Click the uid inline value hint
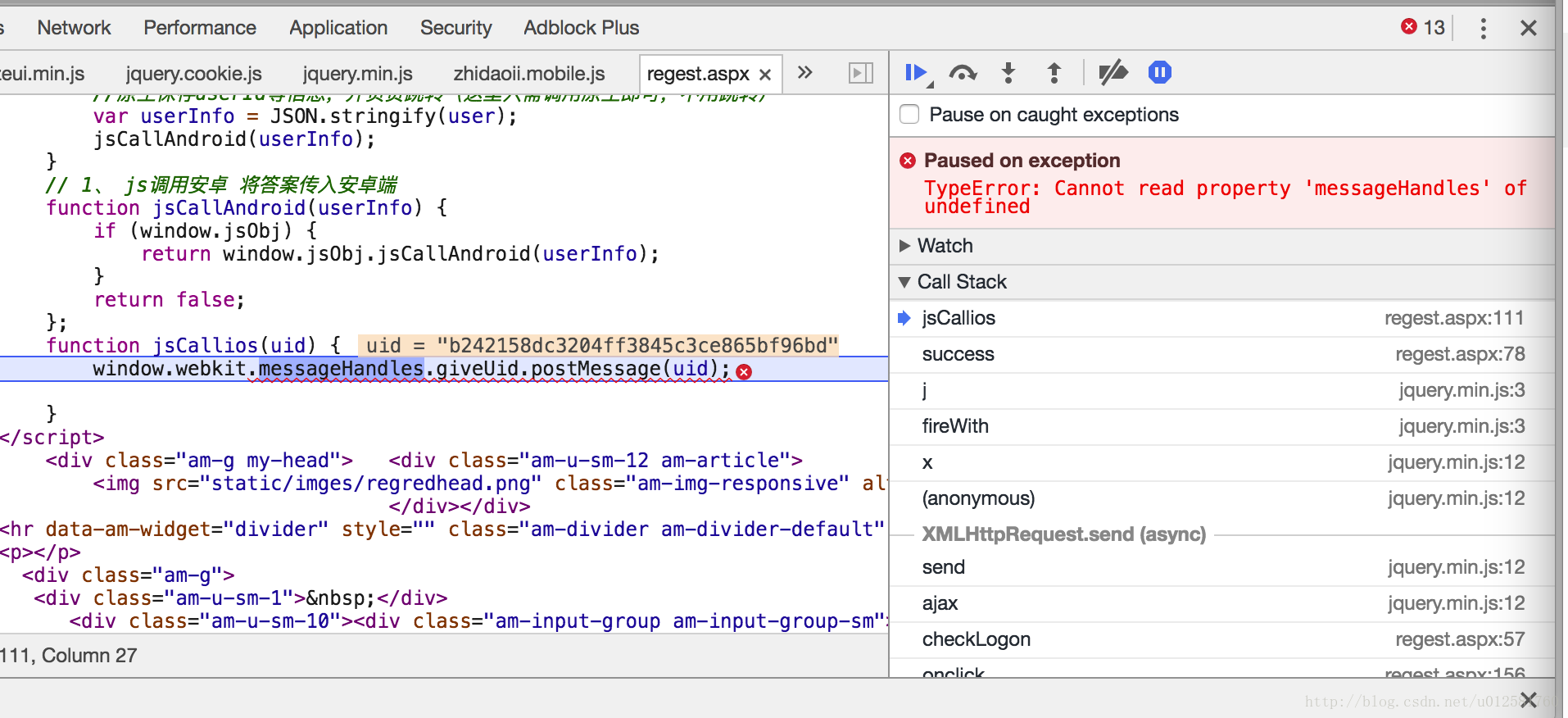This screenshot has height=718, width=1568. click(600, 345)
